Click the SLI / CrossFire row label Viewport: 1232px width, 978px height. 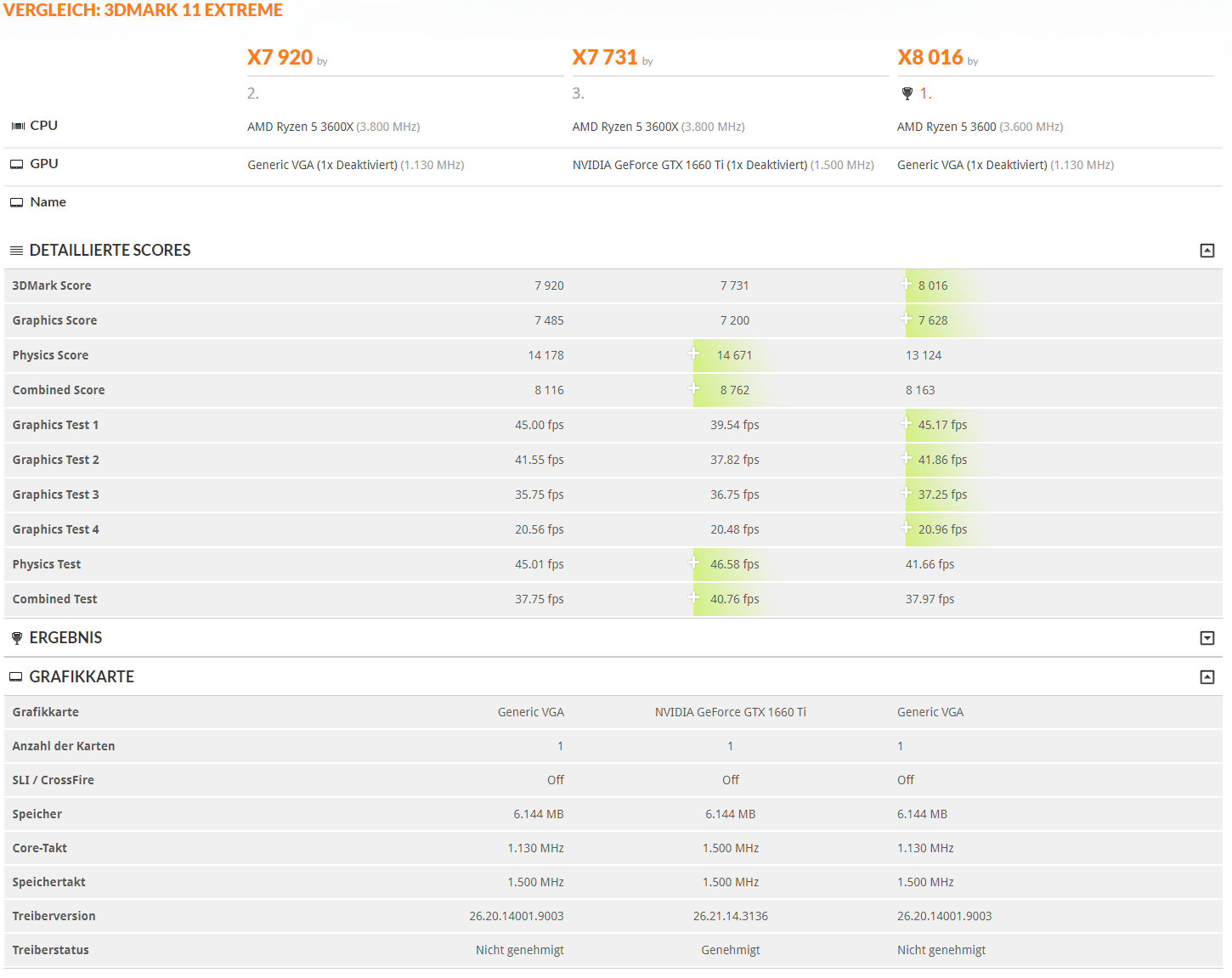click(x=53, y=780)
